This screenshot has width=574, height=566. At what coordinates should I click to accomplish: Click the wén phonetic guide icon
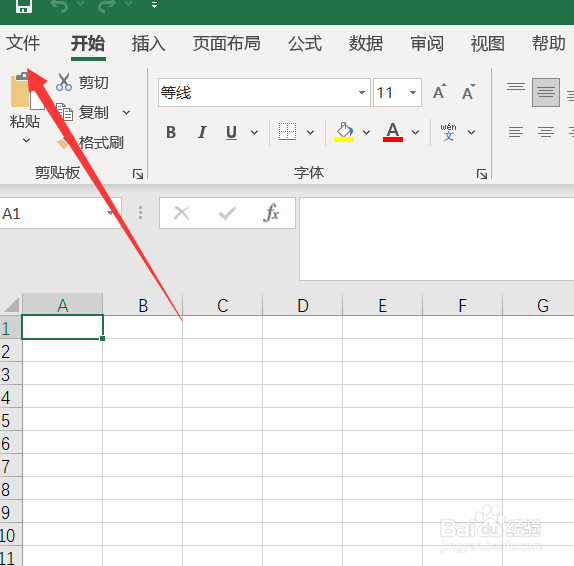coord(448,131)
